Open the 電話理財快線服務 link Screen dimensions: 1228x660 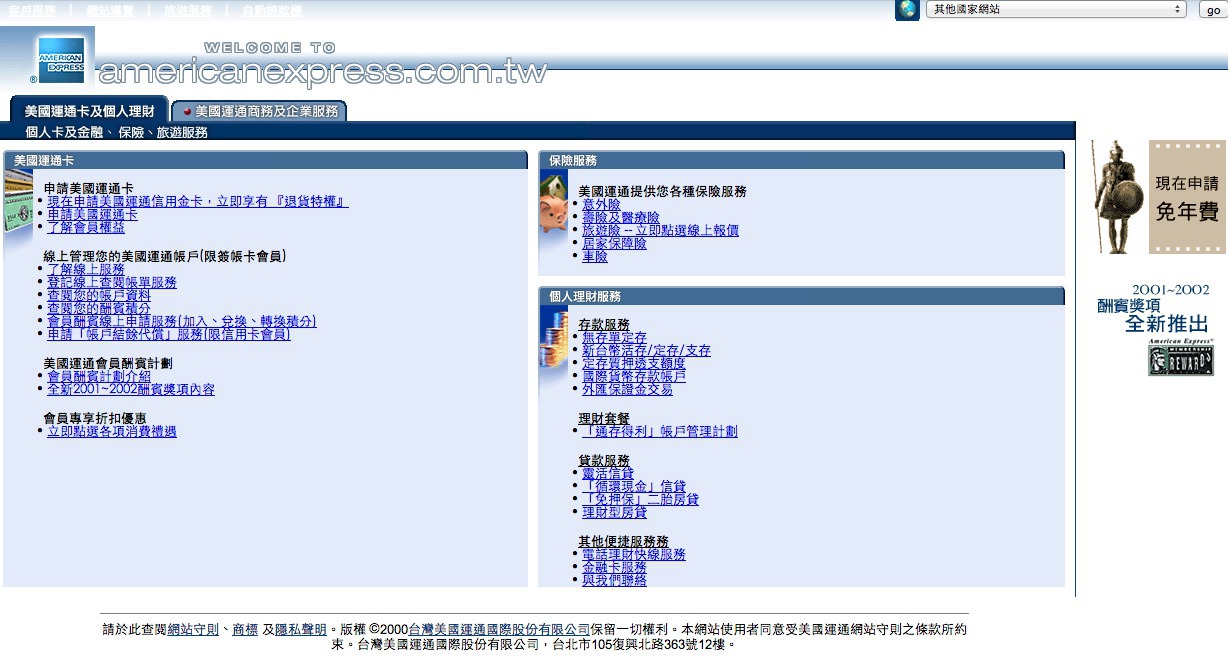[634, 554]
